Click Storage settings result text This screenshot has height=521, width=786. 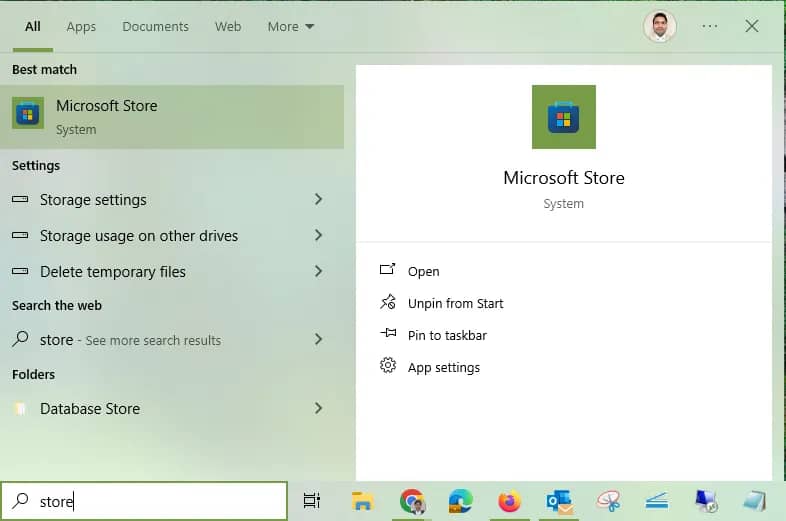[93, 200]
